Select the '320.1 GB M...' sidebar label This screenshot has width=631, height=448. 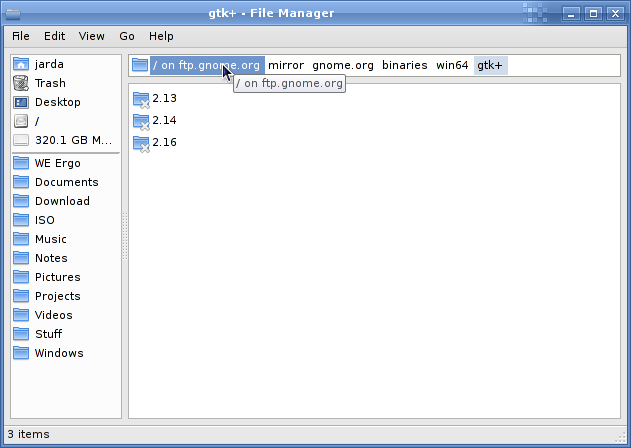point(74,140)
